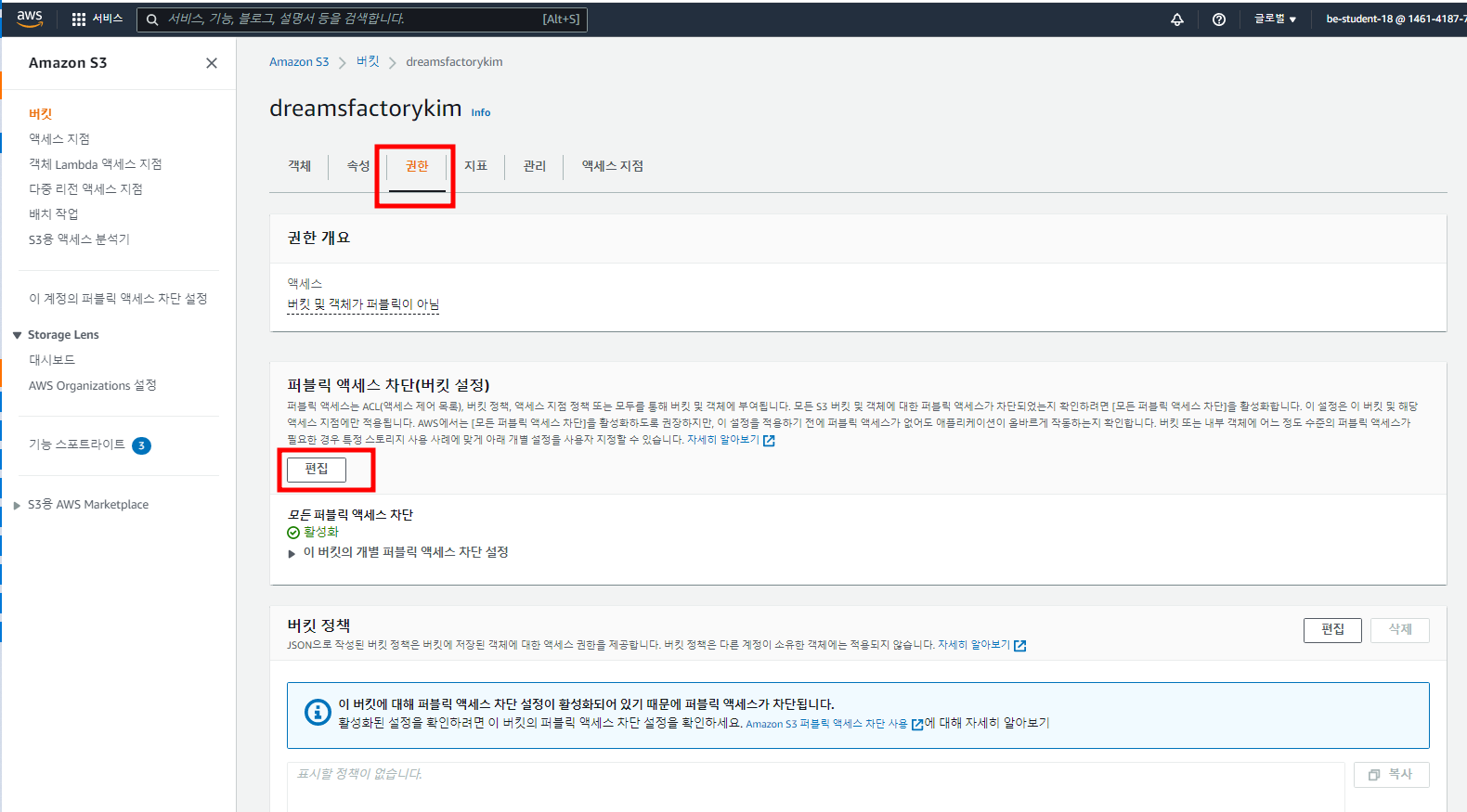Click the Amazon S3 breadcrumb link

(299, 62)
